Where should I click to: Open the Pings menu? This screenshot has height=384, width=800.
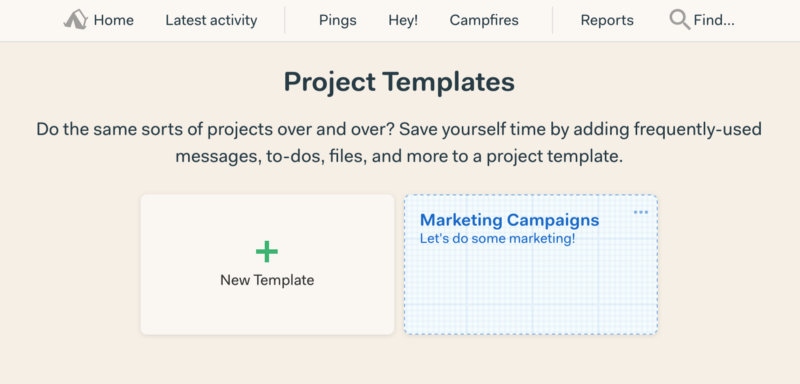[x=338, y=20]
